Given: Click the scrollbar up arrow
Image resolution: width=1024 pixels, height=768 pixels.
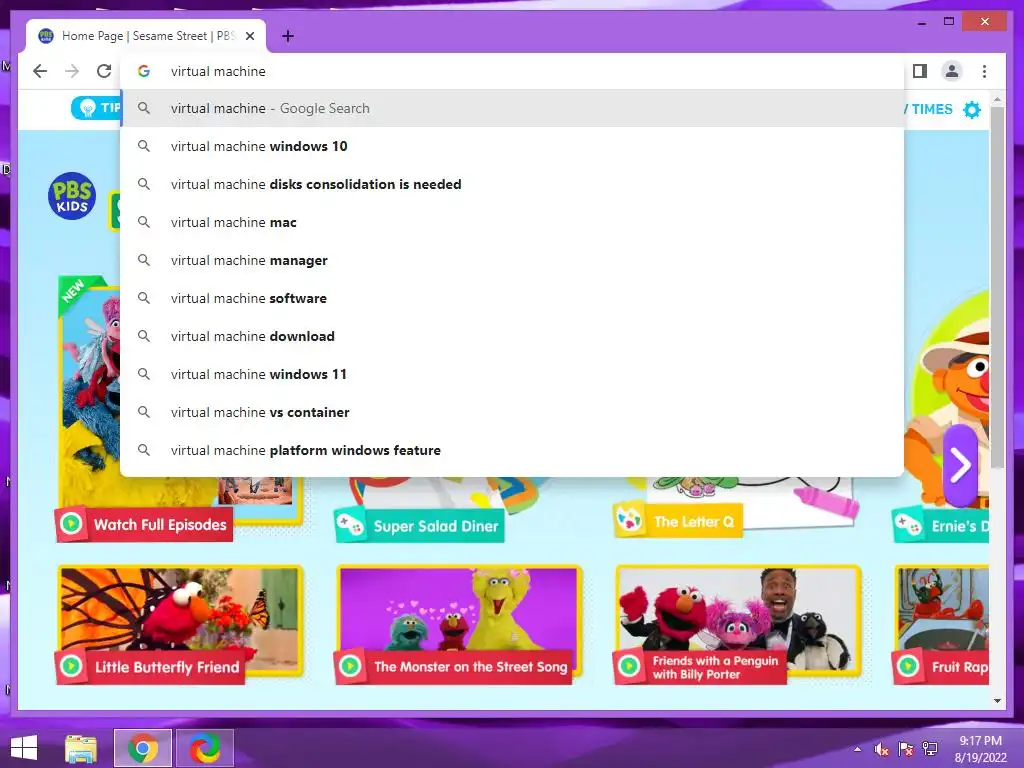Looking at the screenshot, I should click(x=997, y=100).
